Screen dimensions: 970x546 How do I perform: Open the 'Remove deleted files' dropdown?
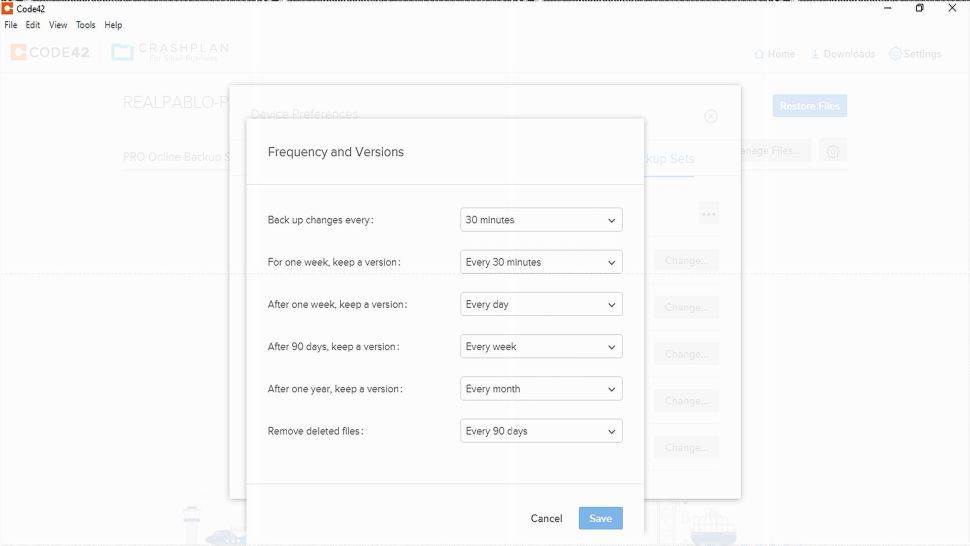click(541, 431)
